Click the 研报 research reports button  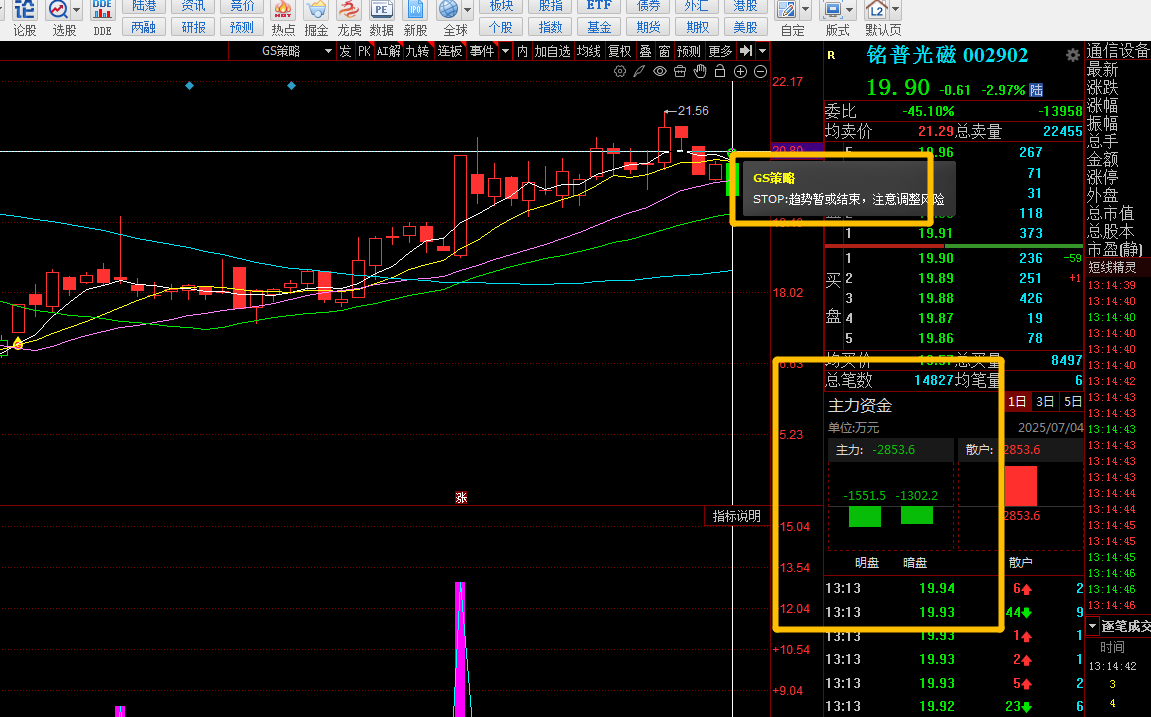193,27
